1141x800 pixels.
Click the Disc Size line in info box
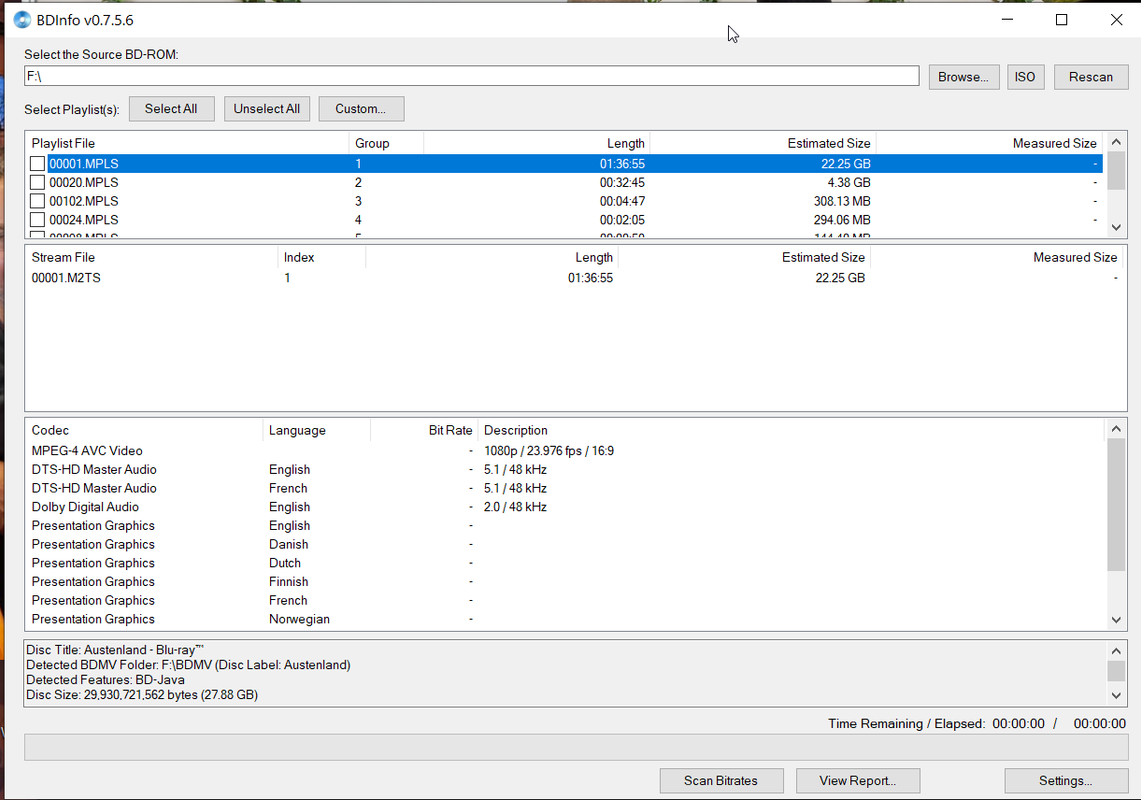142,694
